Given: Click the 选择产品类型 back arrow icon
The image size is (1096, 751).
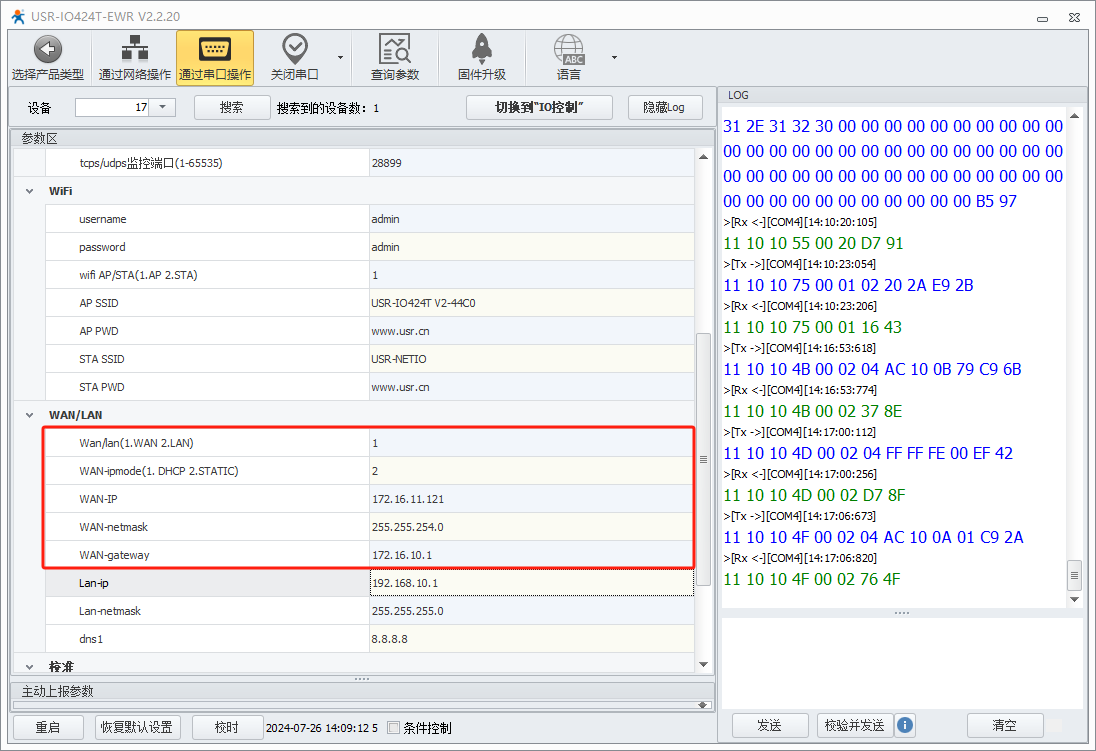Looking at the screenshot, I should click(47, 49).
